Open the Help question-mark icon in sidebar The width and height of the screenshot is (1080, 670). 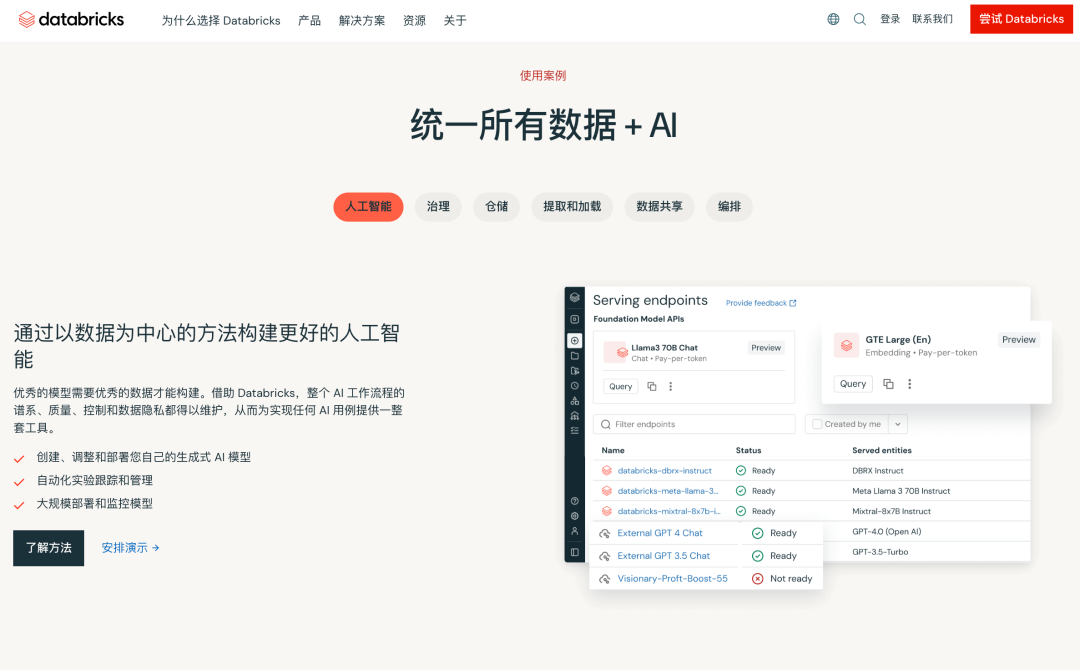pos(574,500)
